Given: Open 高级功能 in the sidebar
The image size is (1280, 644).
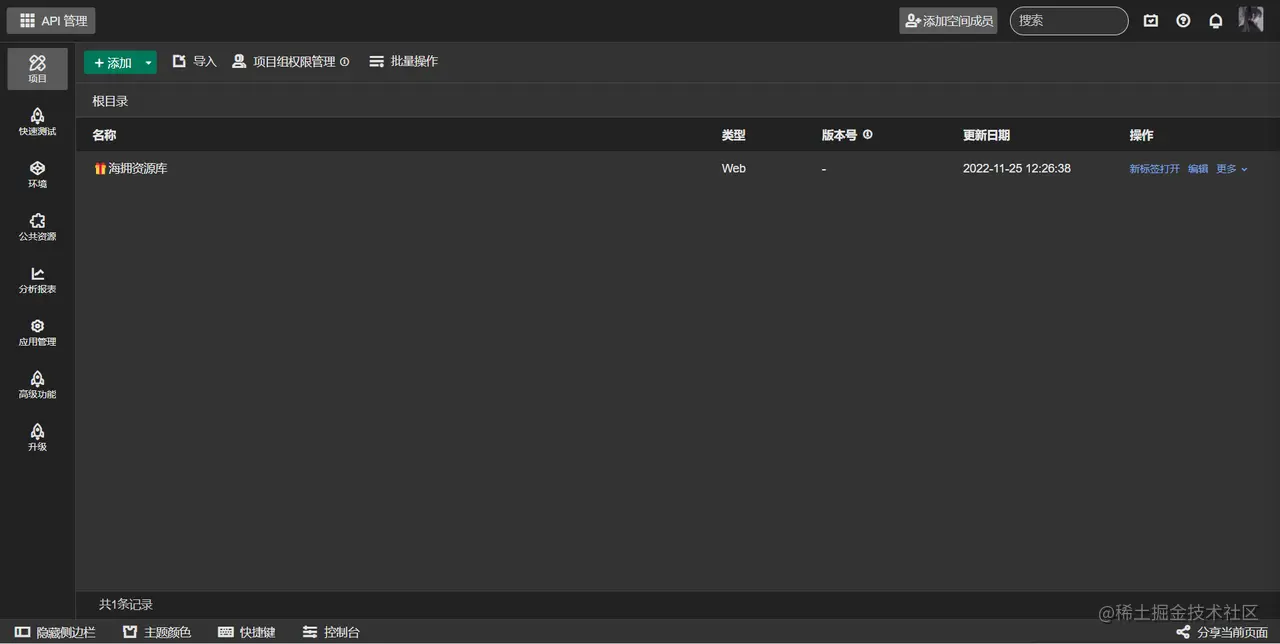Looking at the screenshot, I should click(x=37, y=385).
